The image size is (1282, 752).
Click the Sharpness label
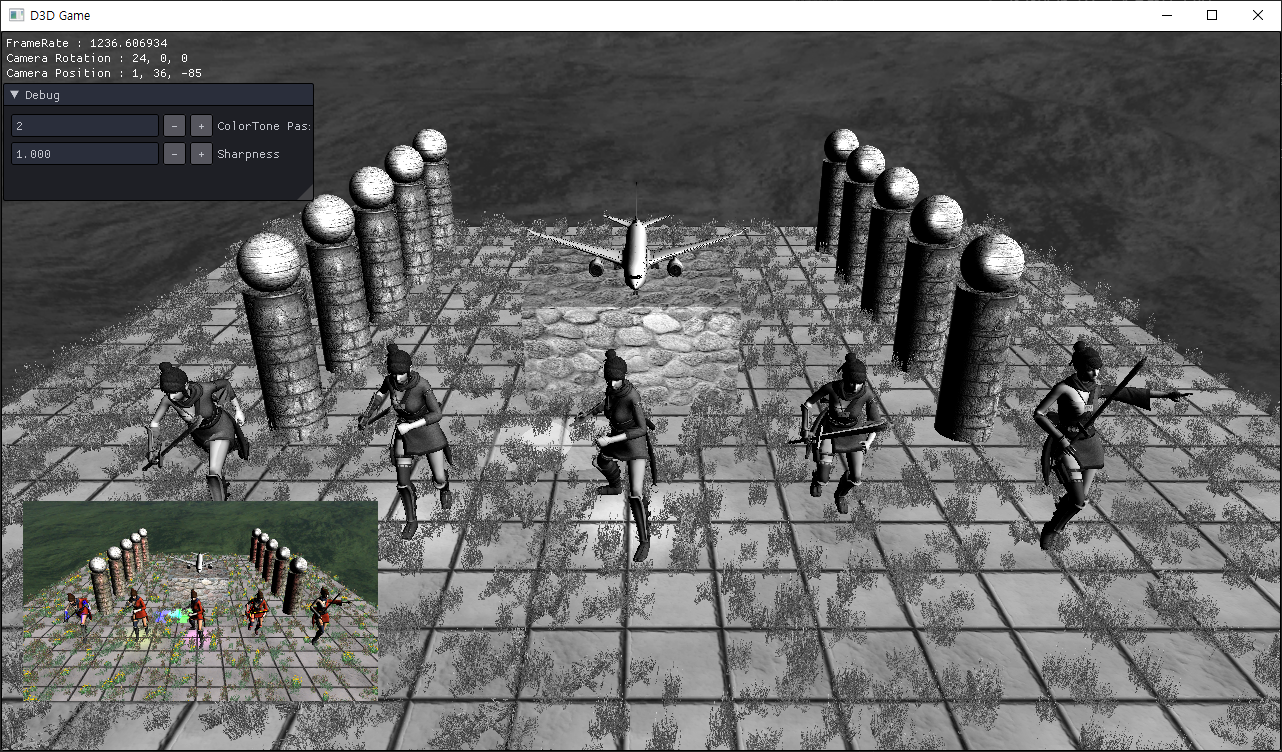pos(248,154)
